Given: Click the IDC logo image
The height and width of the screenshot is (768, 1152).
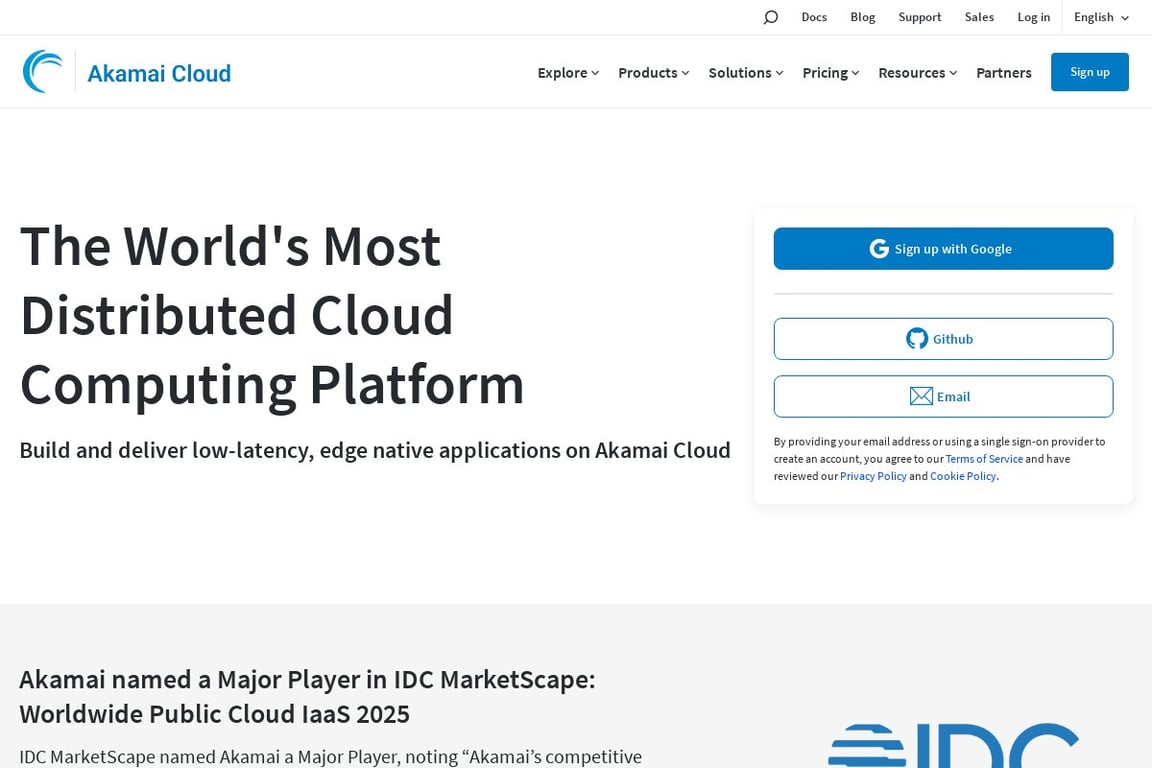Looking at the screenshot, I should [x=953, y=745].
